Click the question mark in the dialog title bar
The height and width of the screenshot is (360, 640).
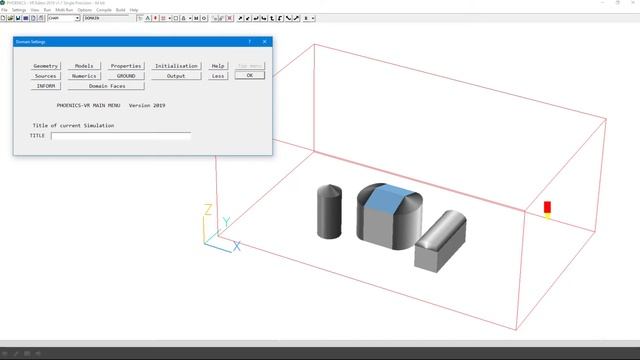pyautogui.click(x=250, y=42)
